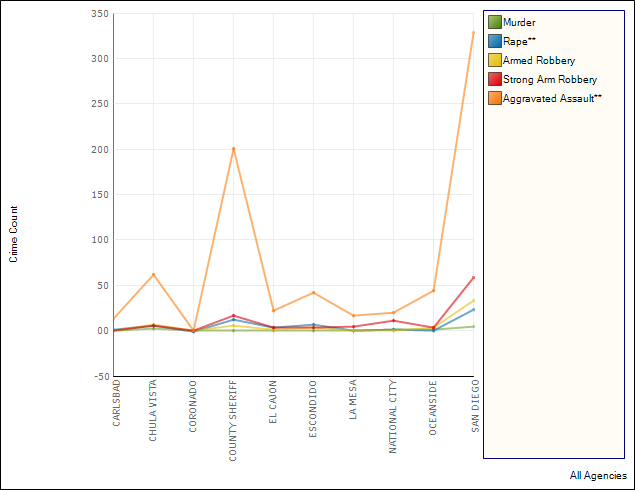The width and height of the screenshot is (635, 490).
Task: Select the Oceanside Aggravated Assault data point
Action: tap(433, 290)
